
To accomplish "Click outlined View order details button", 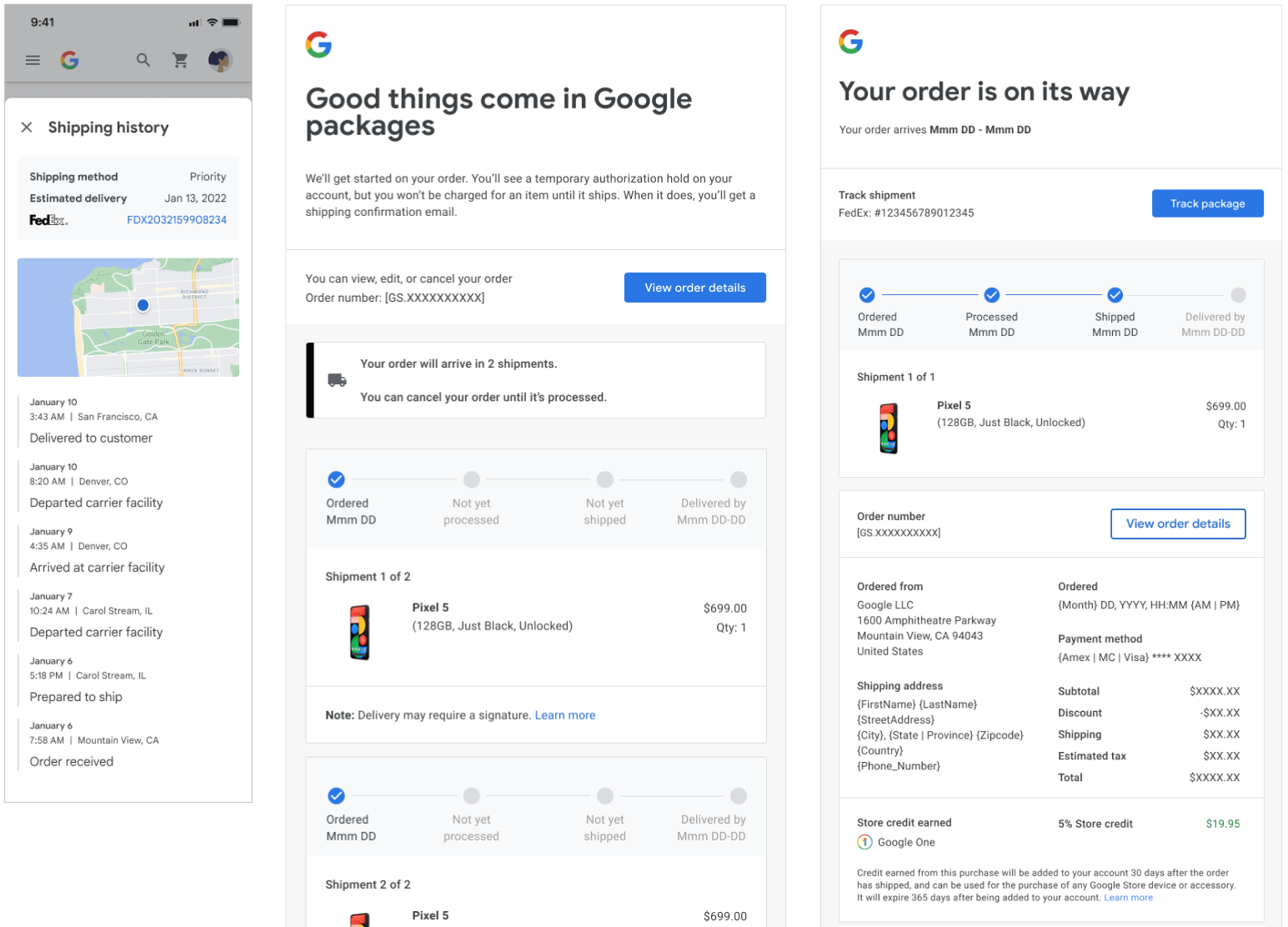I will point(1178,524).
